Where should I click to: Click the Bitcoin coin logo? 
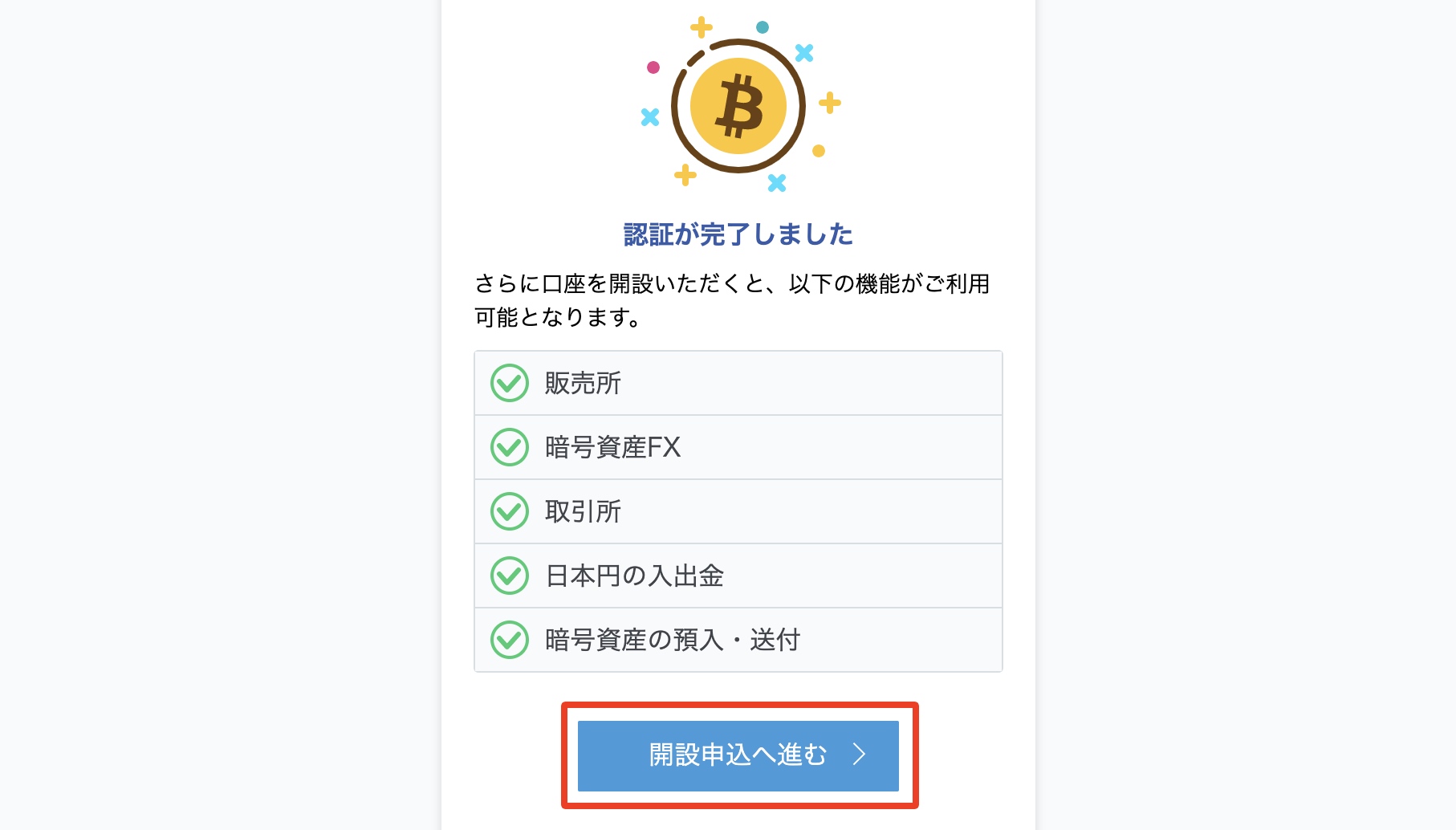click(738, 106)
